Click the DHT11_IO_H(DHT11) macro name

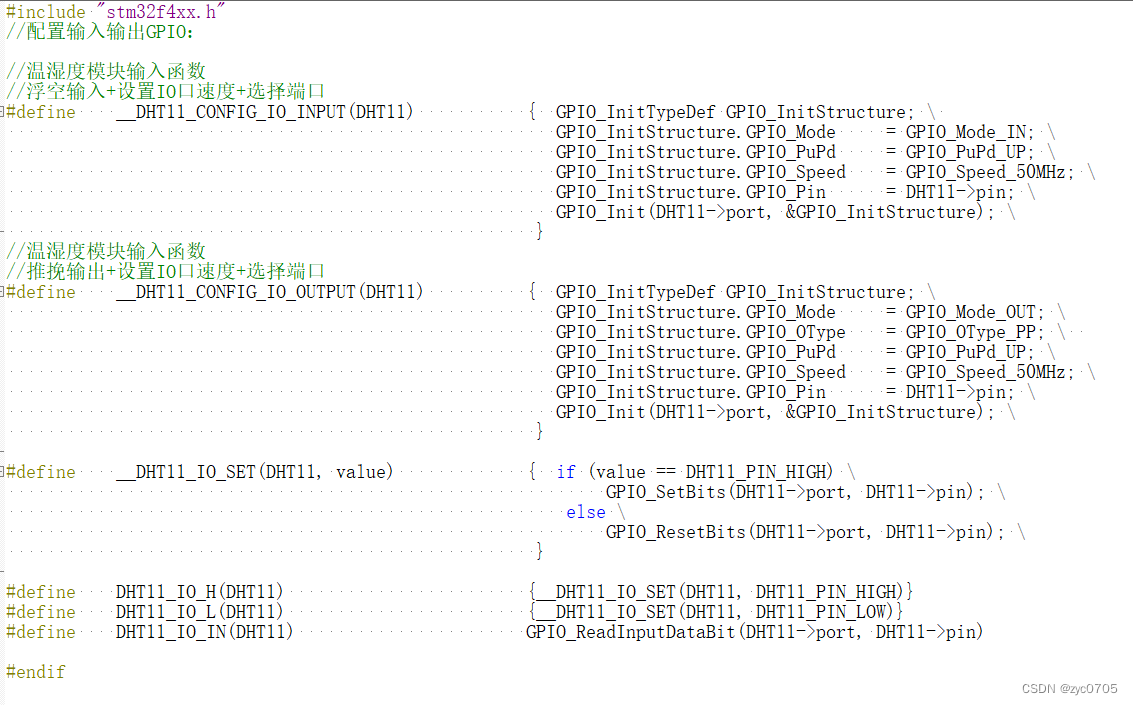199,592
